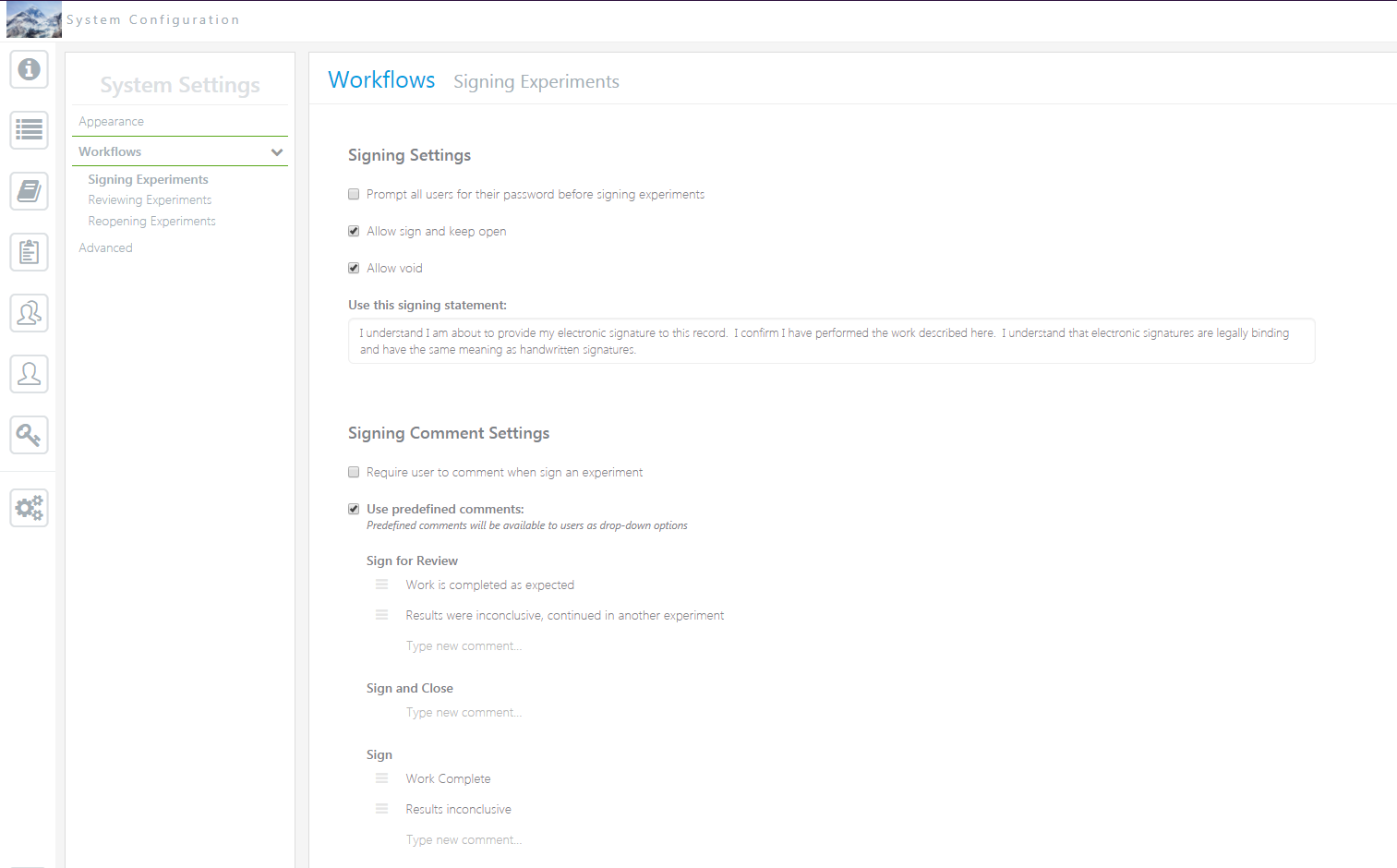Enable password prompt before signing experiments
This screenshot has height=868, width=1397.
point(354,194)
